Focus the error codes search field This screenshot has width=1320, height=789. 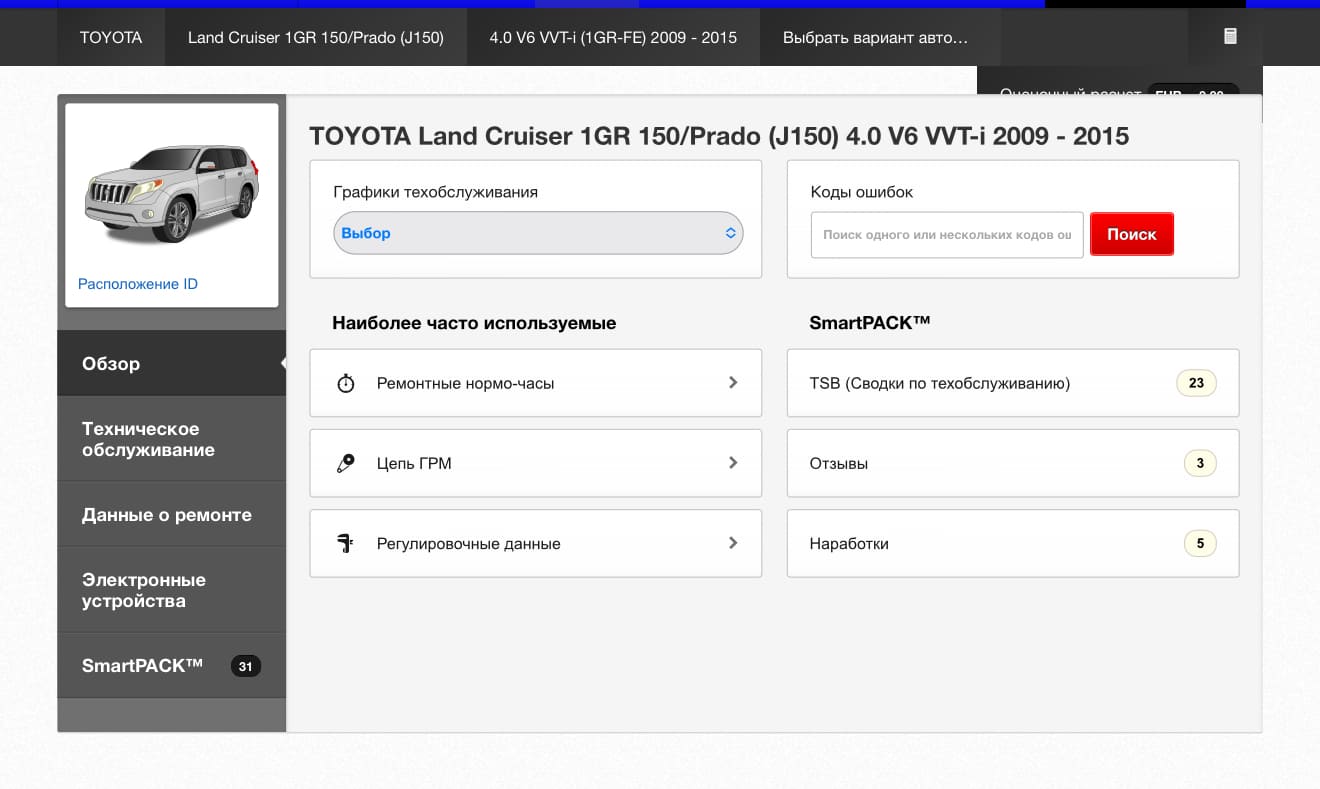click(947, 235)
